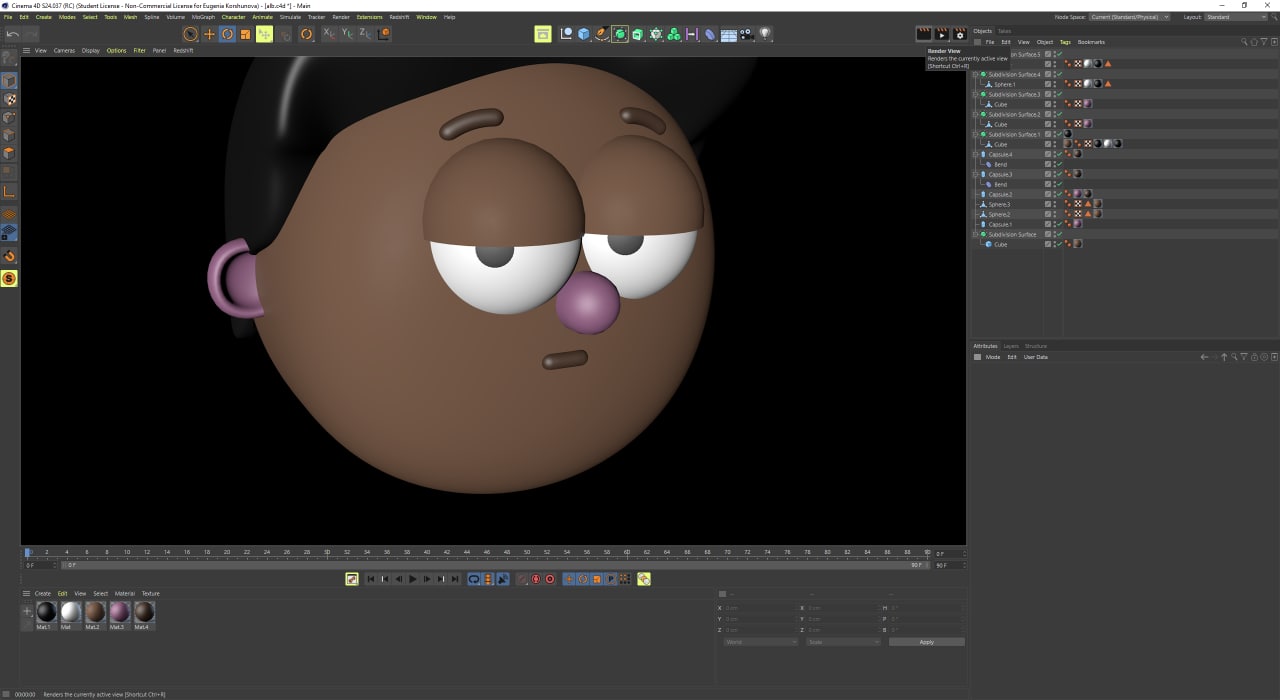Toggle Z axis lock
This screenshot has height=700, width=1280.
point(365,34)
